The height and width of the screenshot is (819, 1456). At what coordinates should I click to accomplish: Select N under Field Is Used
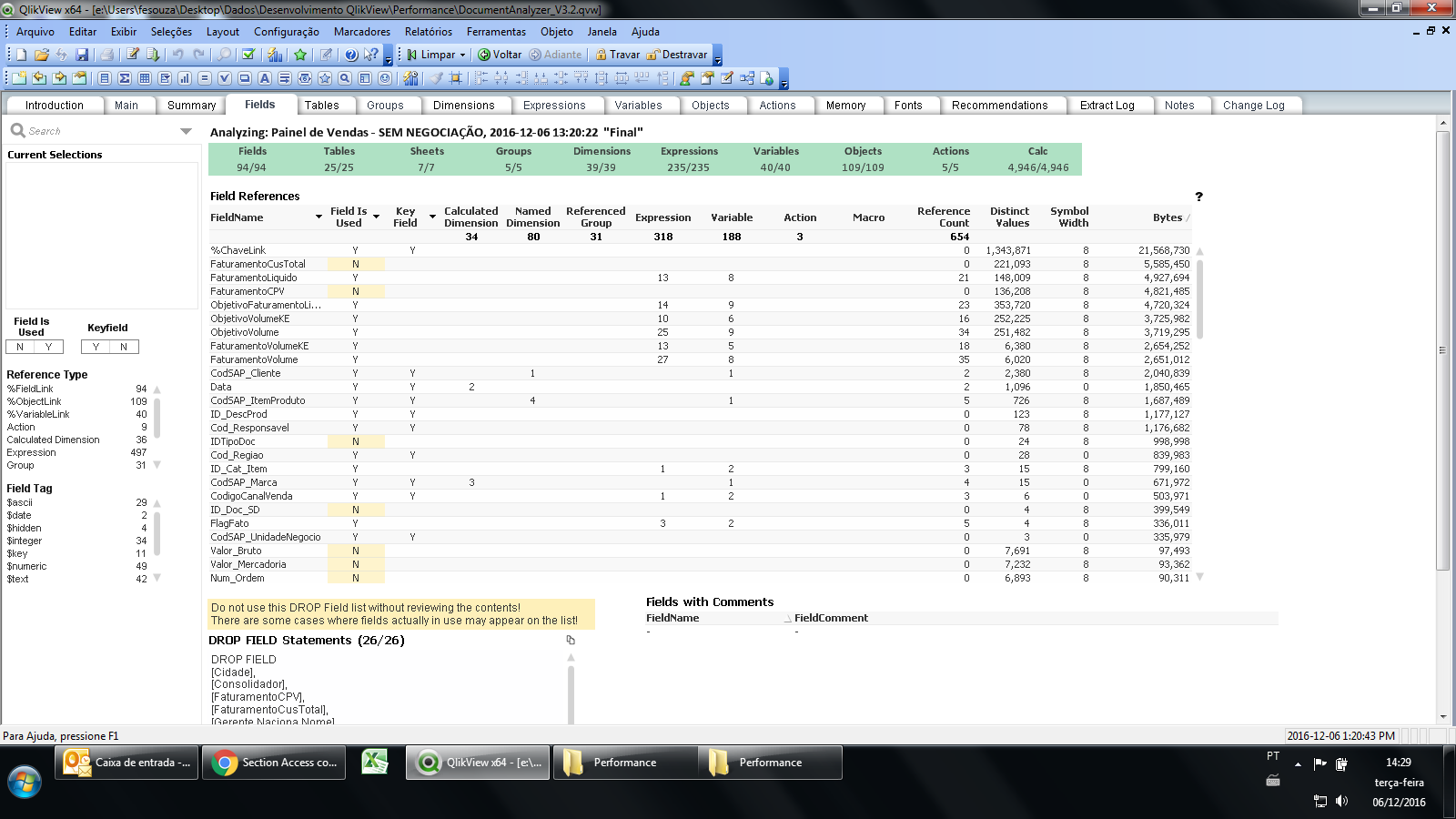click(x=20, y=347)
